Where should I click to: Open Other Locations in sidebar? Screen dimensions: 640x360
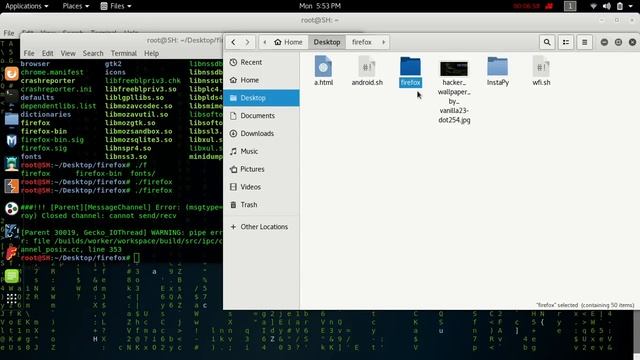(261, 227)
